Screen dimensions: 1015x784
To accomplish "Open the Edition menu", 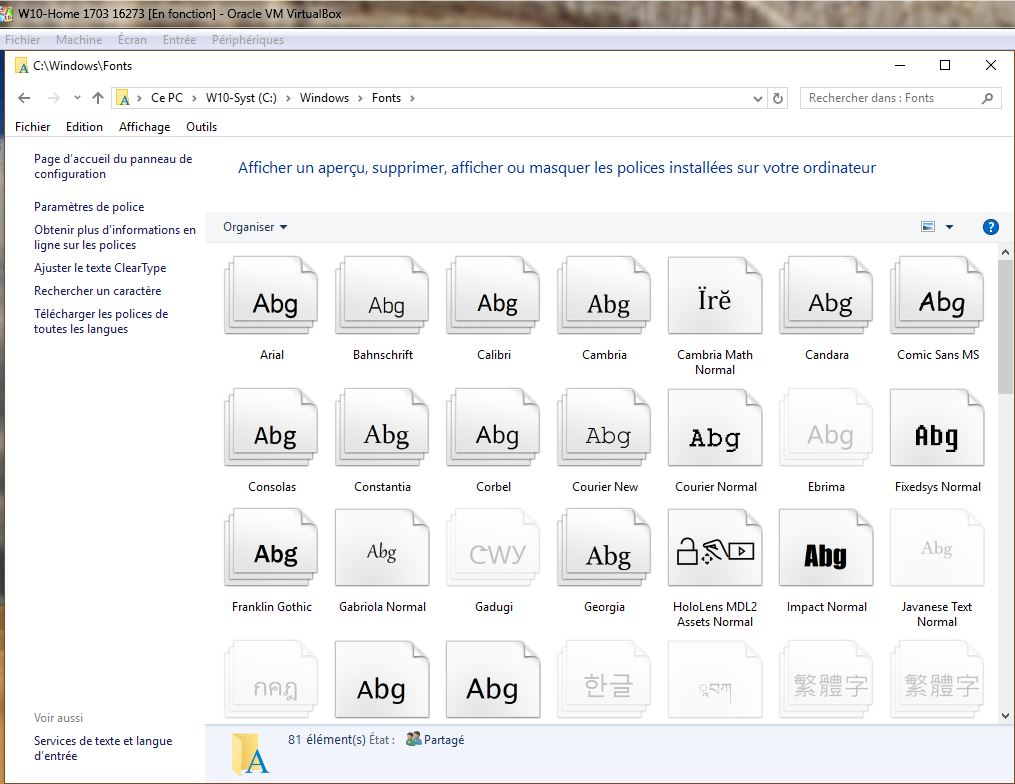I will click(84, 127).
